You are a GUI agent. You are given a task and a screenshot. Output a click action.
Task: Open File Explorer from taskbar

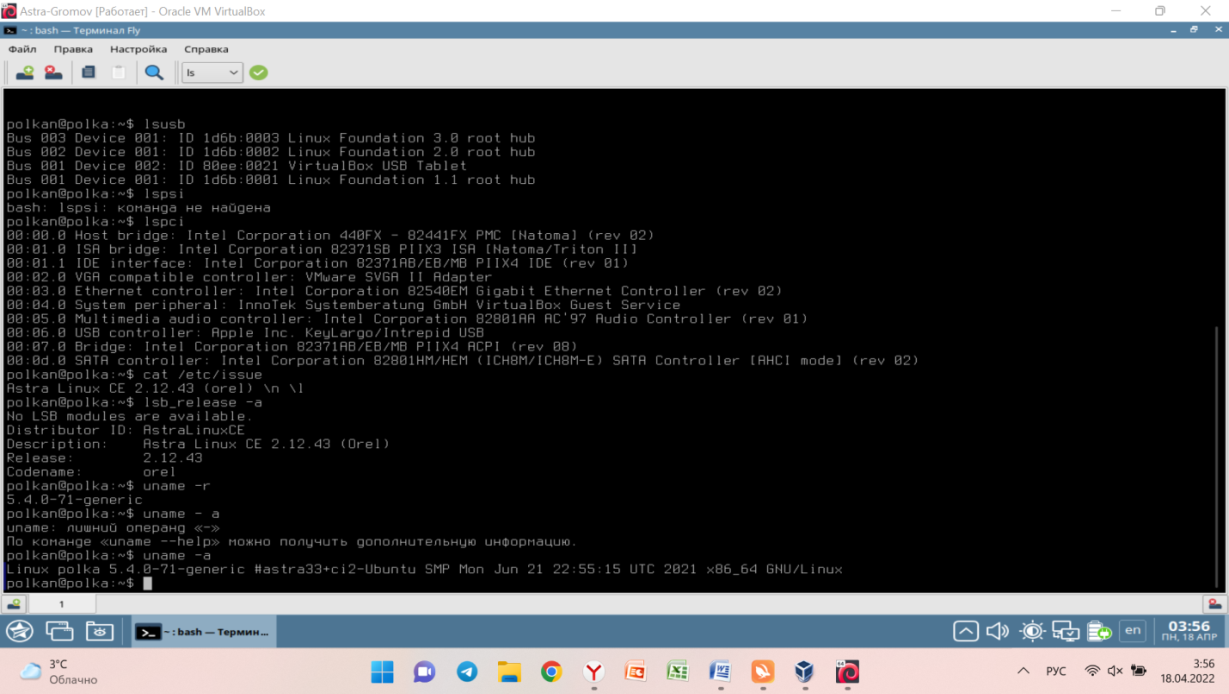click(509, 671)
